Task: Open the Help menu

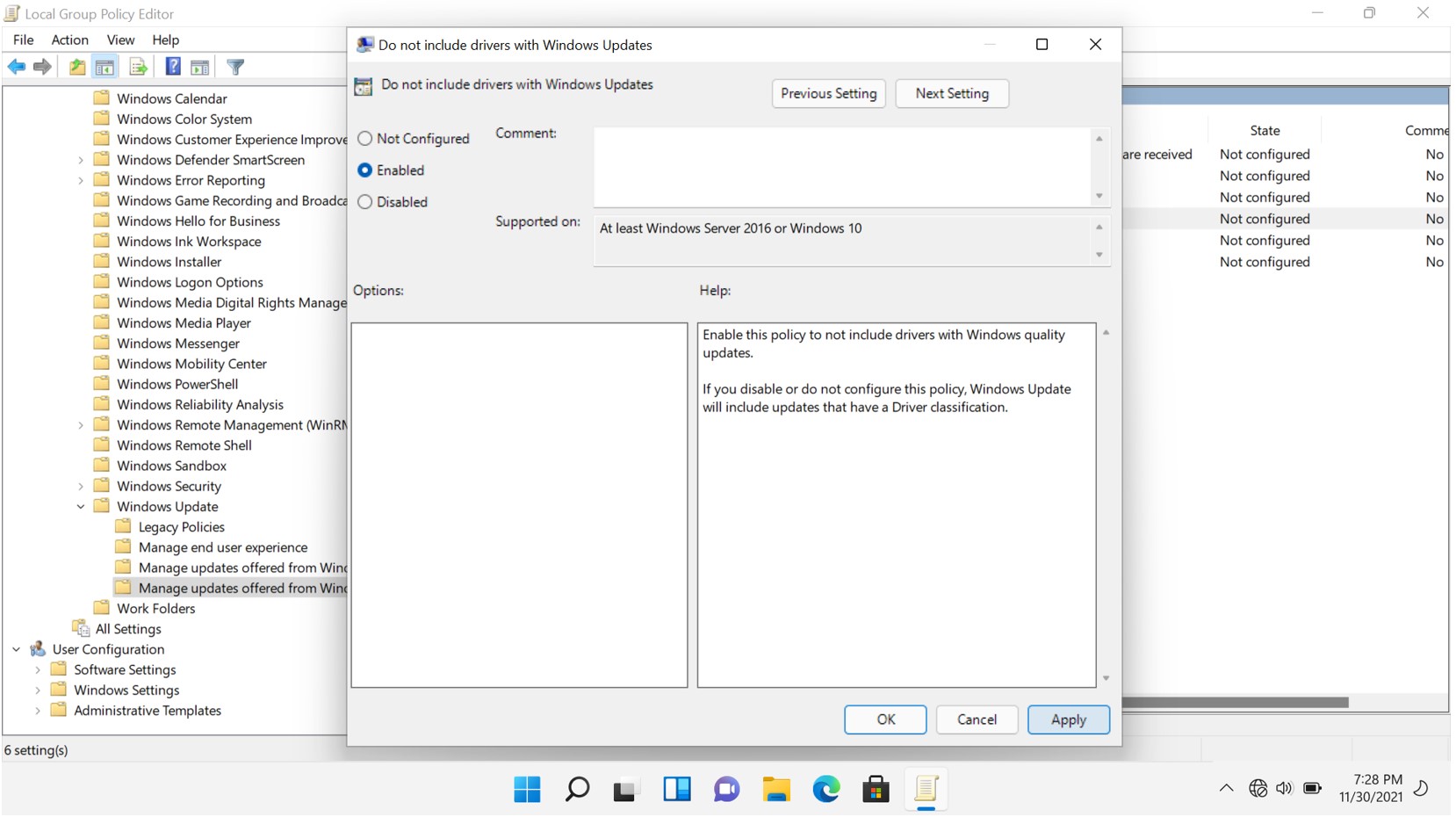Action: 165,40
